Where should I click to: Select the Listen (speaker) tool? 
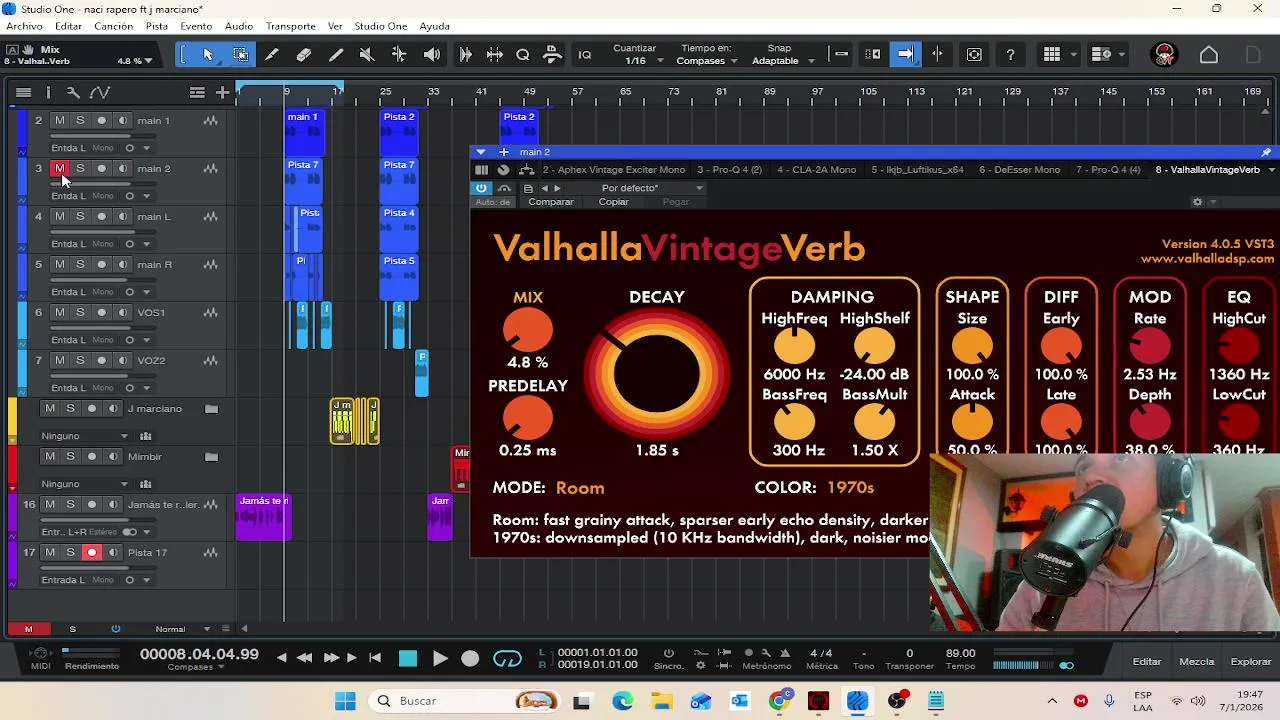[x=432, y=55]
